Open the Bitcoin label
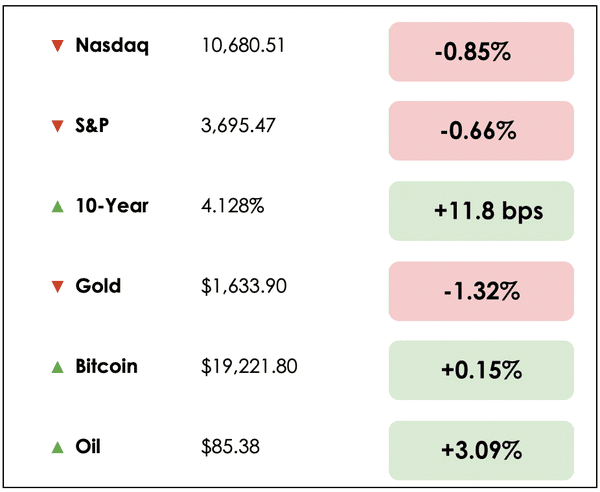The height and width of the screenshot is (492, 600). 107,366
